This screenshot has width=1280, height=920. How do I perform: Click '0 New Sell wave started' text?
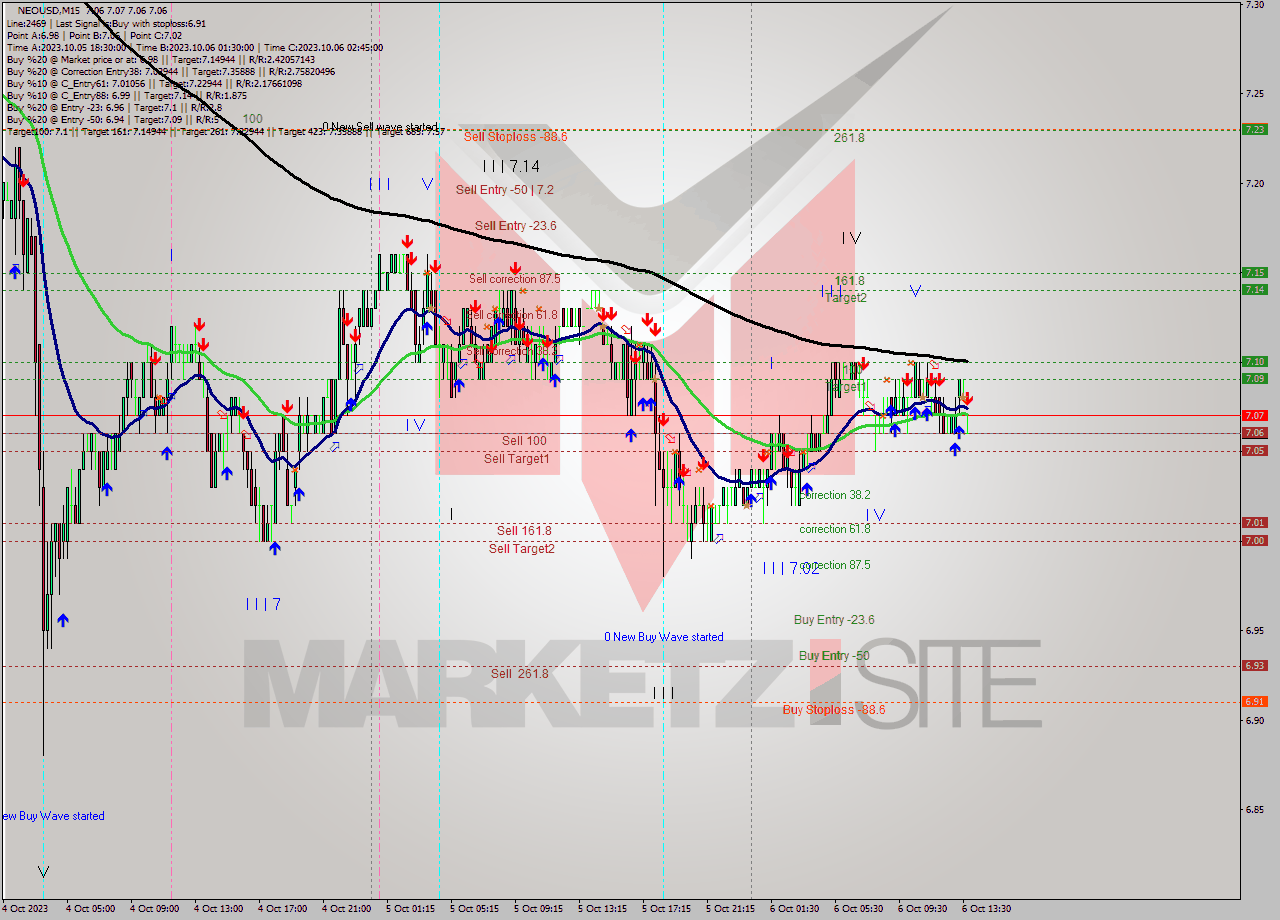380,128
